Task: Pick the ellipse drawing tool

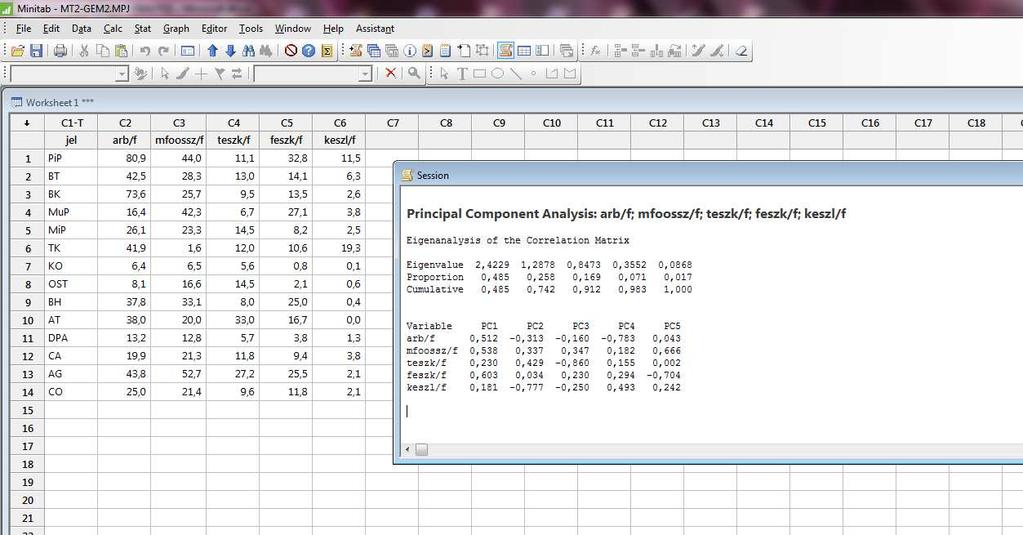Action: click(x=498, y=74)
